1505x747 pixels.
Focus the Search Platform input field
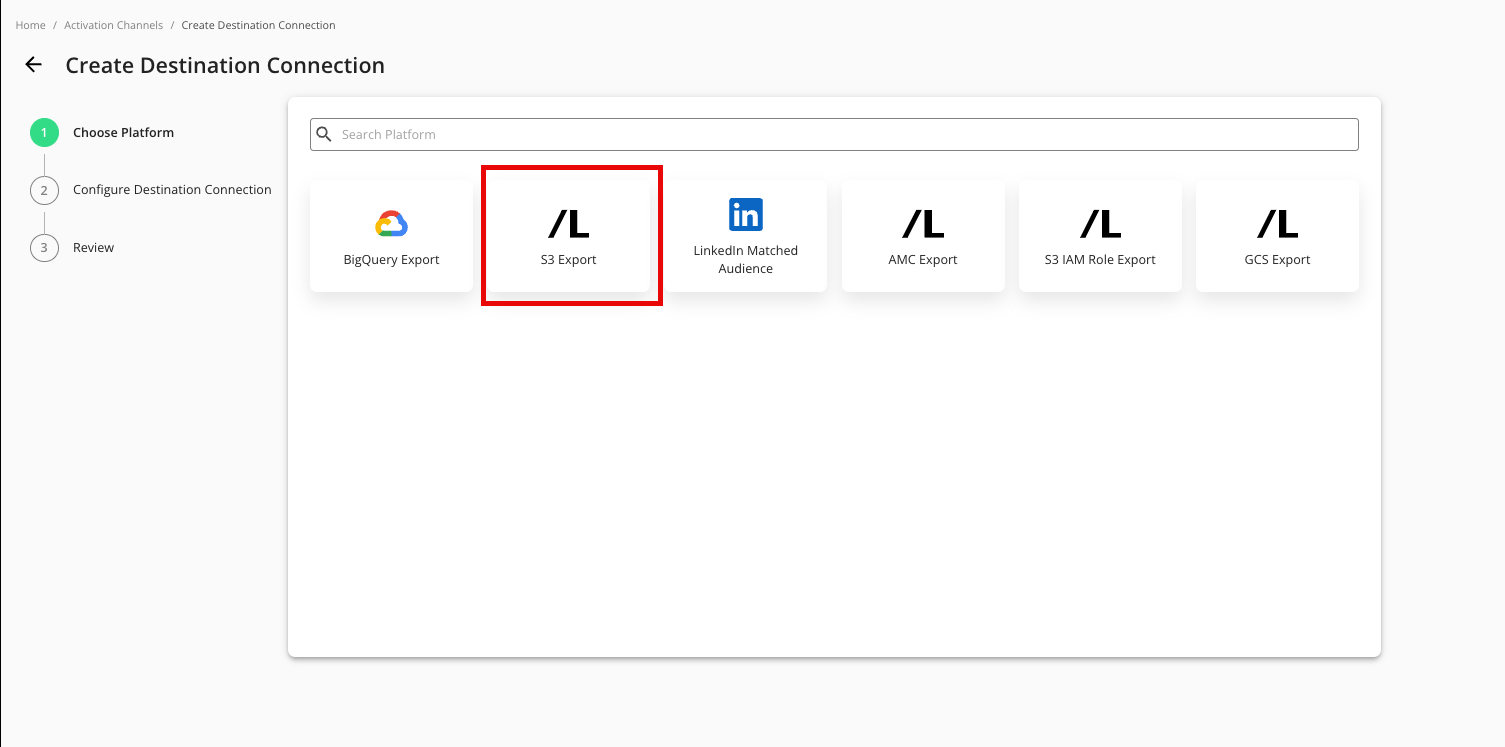coord(840,134)
